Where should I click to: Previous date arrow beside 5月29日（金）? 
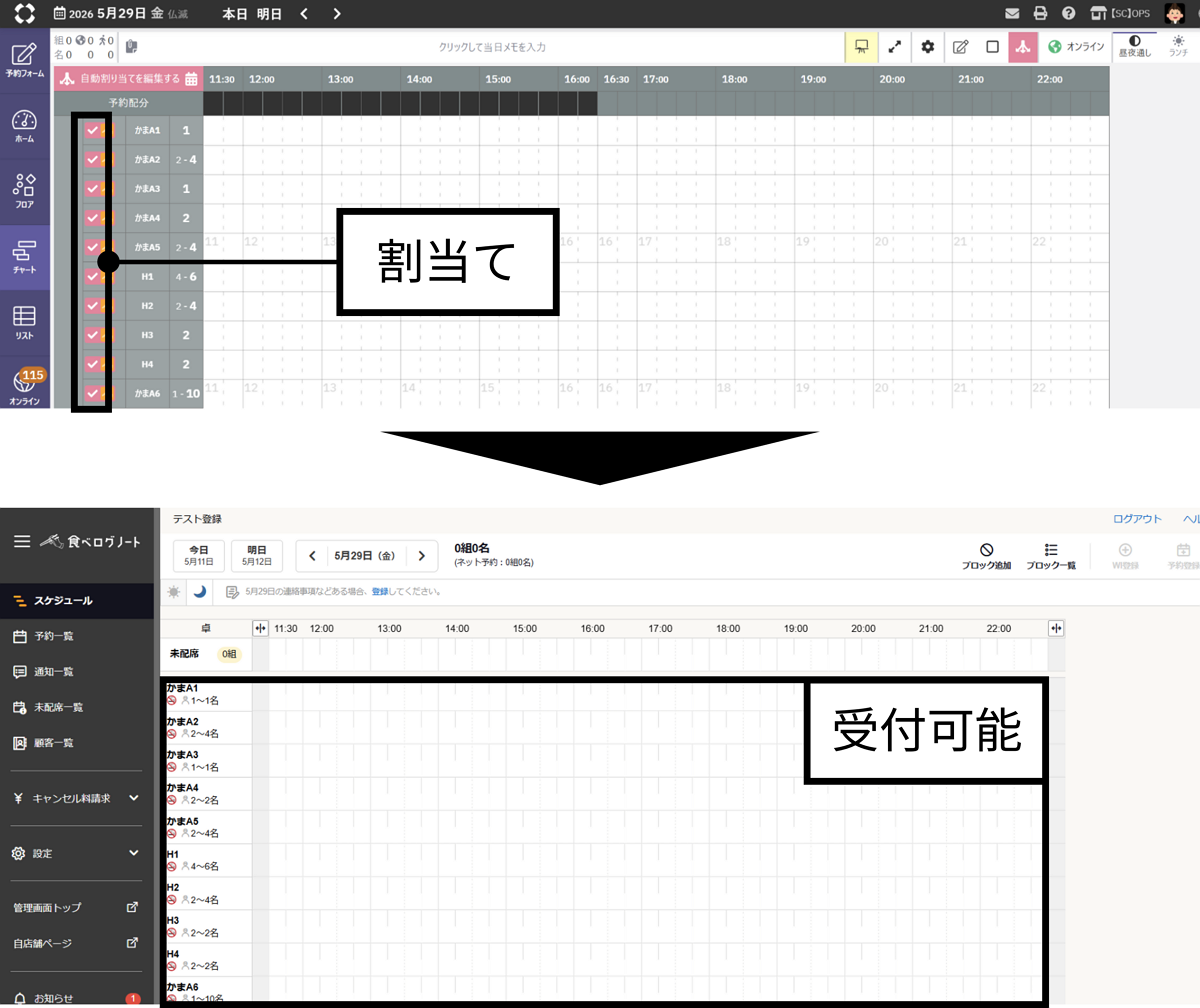click(x=312, y=556)
